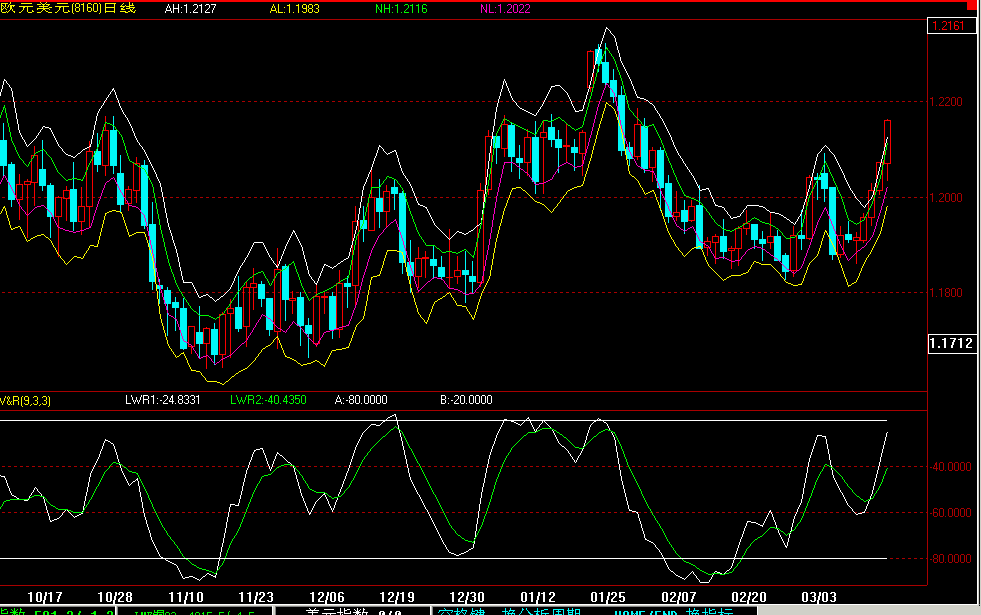Click the 12/30 date marker
Viewport: 981px width, 615px height.
tap(467, 597)
